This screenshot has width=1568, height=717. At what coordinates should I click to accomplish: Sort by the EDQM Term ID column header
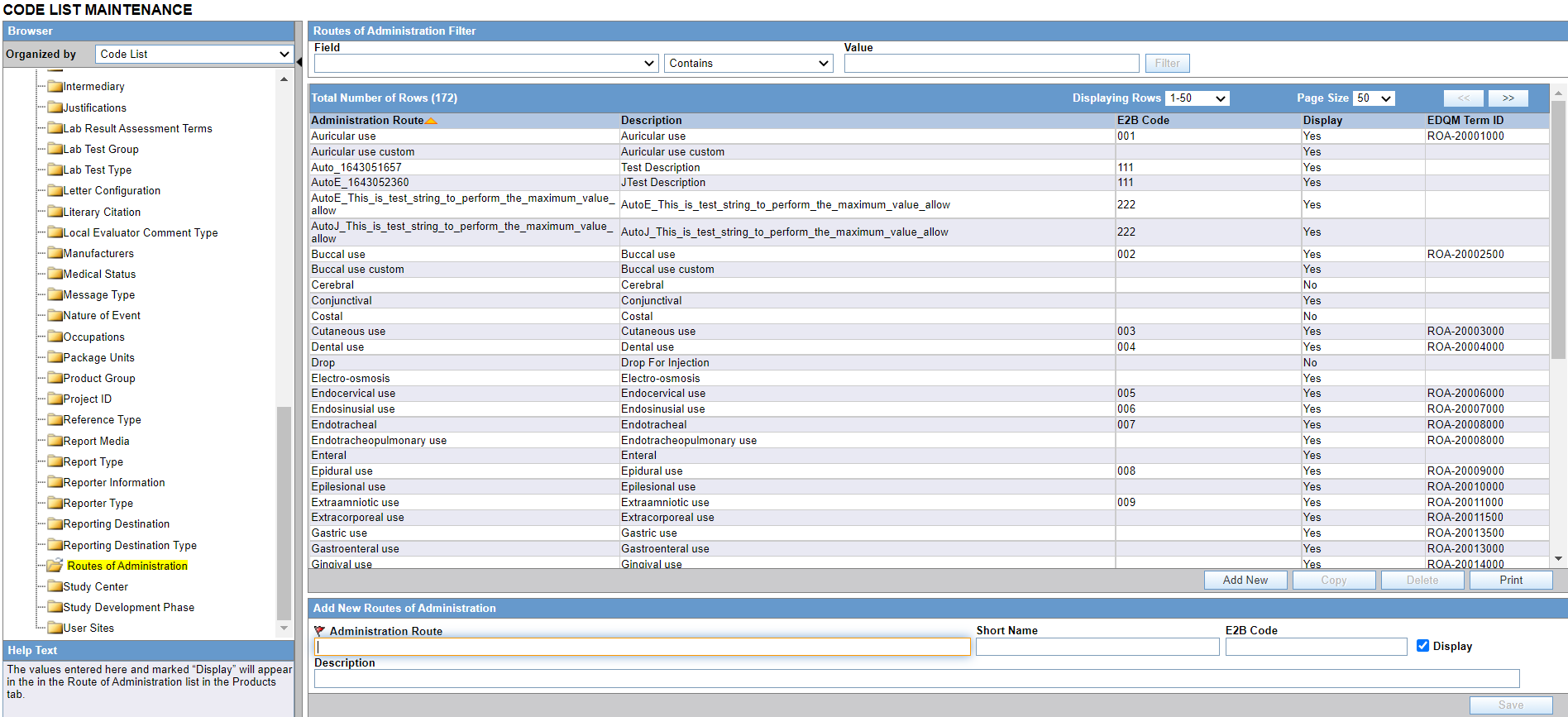(1465, 121)
